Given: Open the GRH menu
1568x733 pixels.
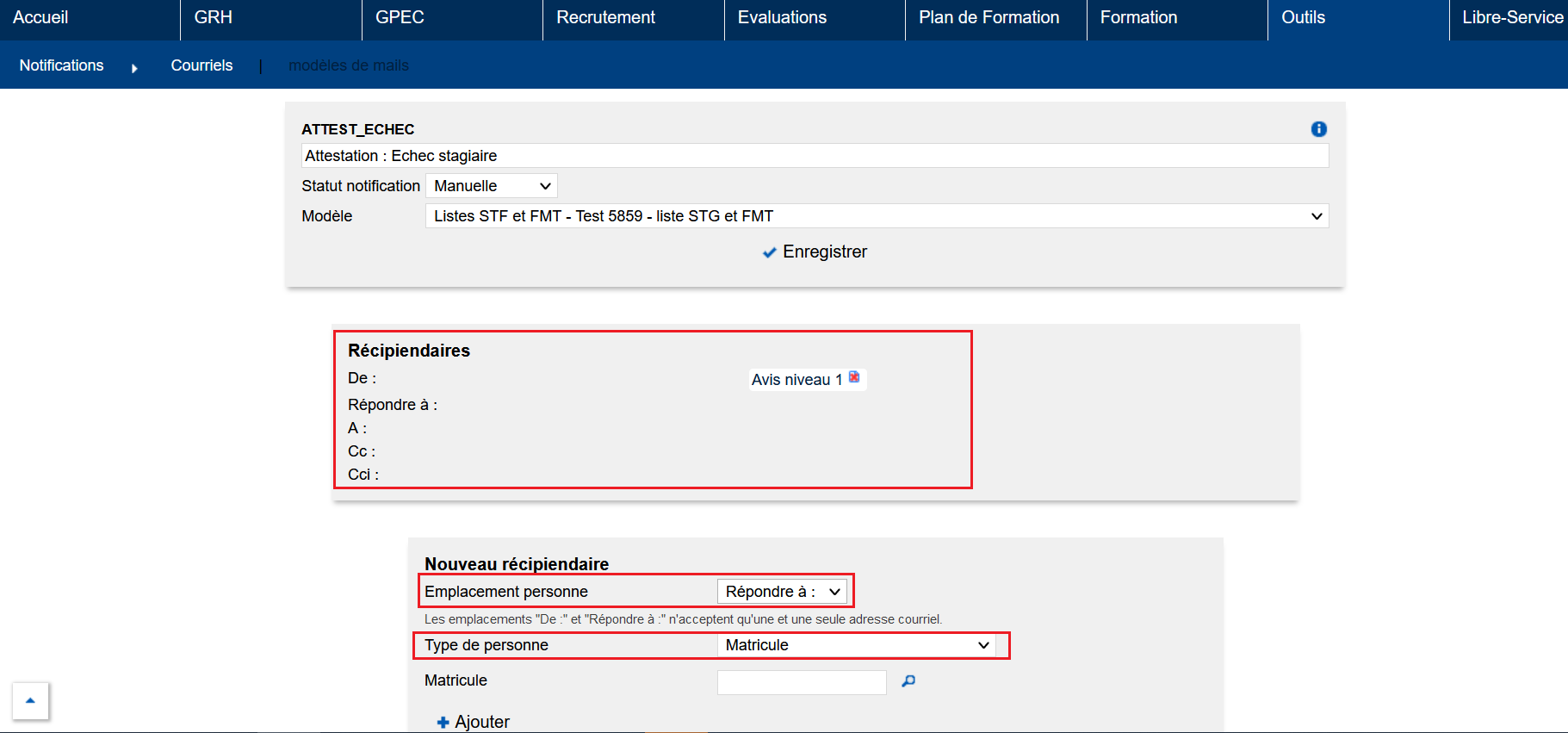Looking at the screenshot, I should (214, 18).
